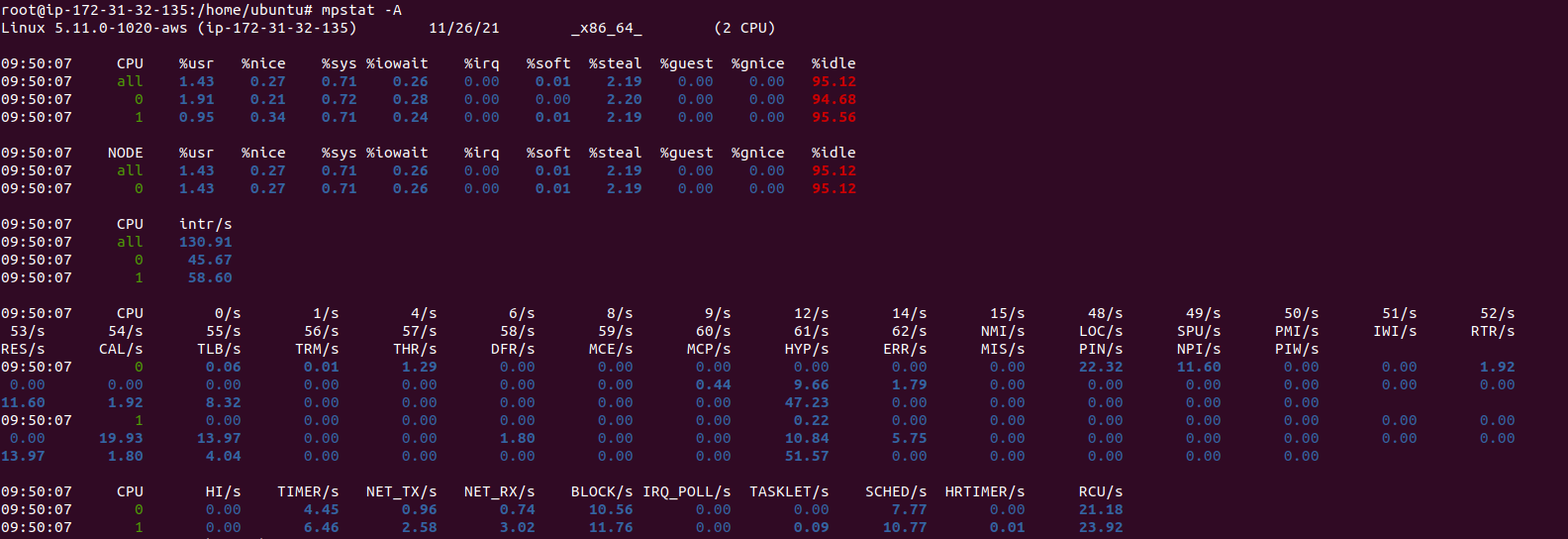Select the value '0.44'
1568x539 pixels.
(714, 384)
